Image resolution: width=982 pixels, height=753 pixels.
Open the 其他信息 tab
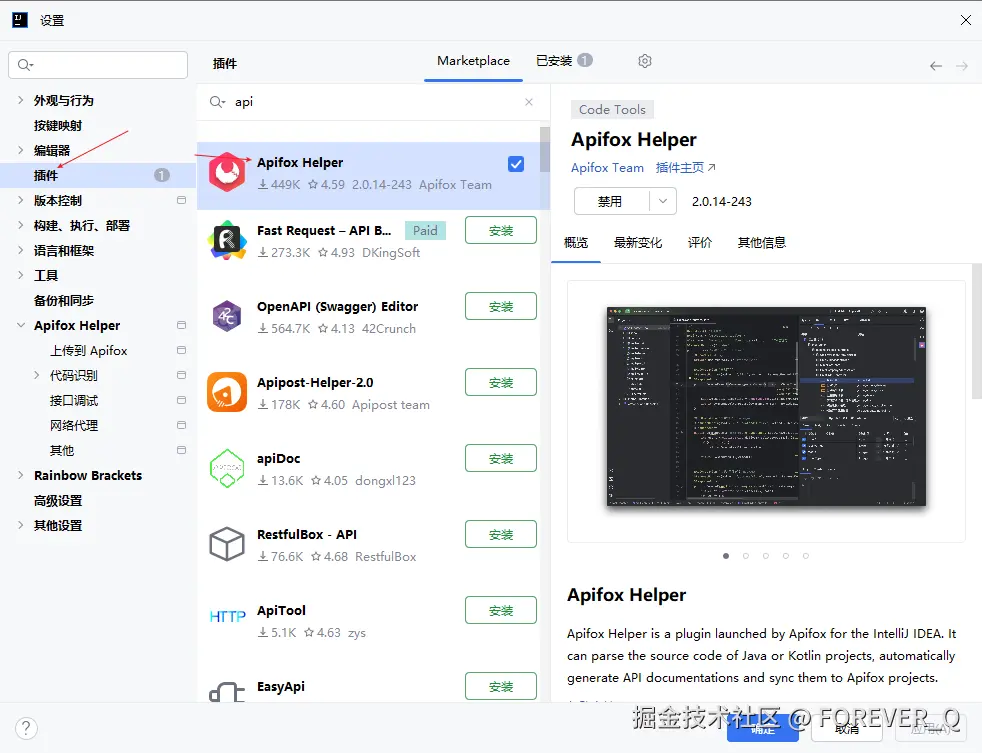(x=762, y=242)
